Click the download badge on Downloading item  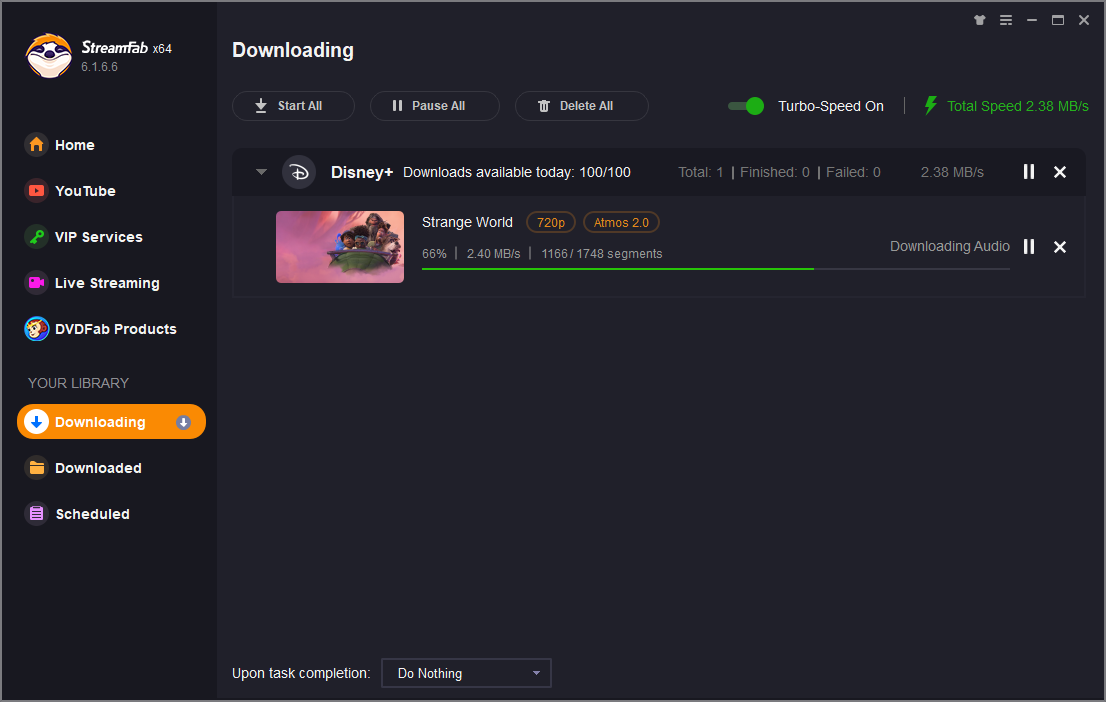(183, 423)
